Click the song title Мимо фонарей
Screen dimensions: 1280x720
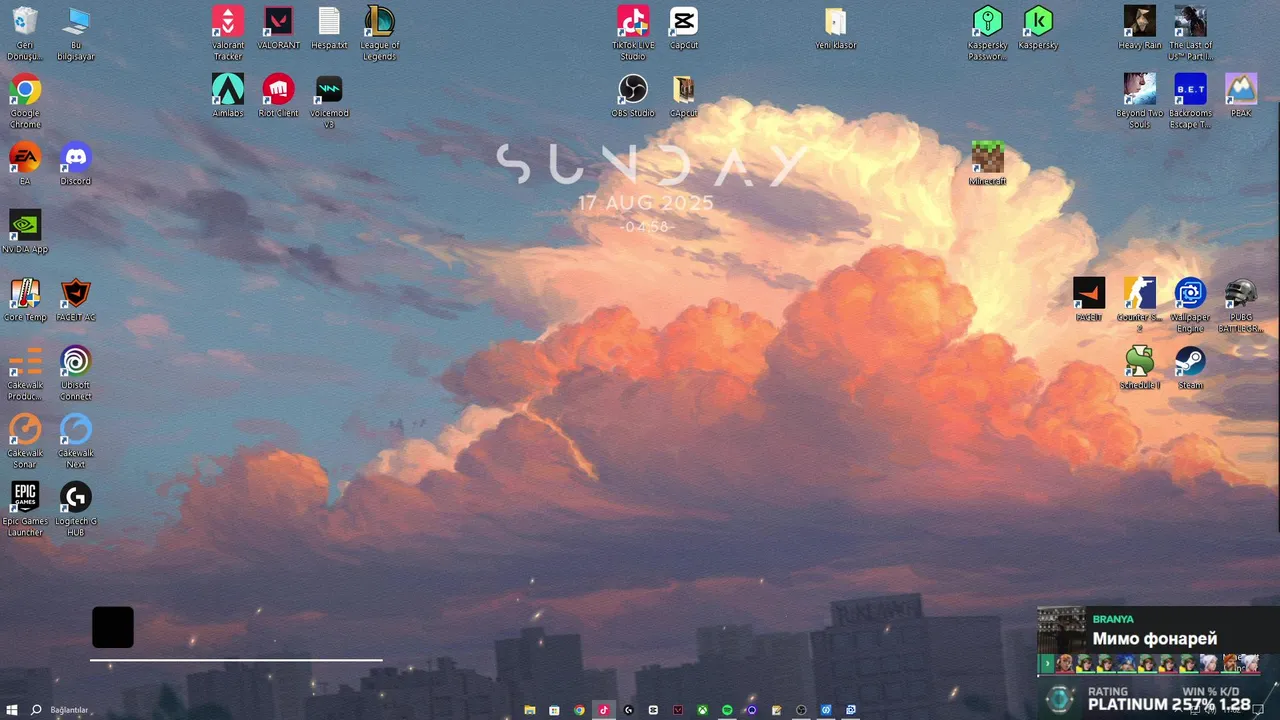pos(1155,639)
